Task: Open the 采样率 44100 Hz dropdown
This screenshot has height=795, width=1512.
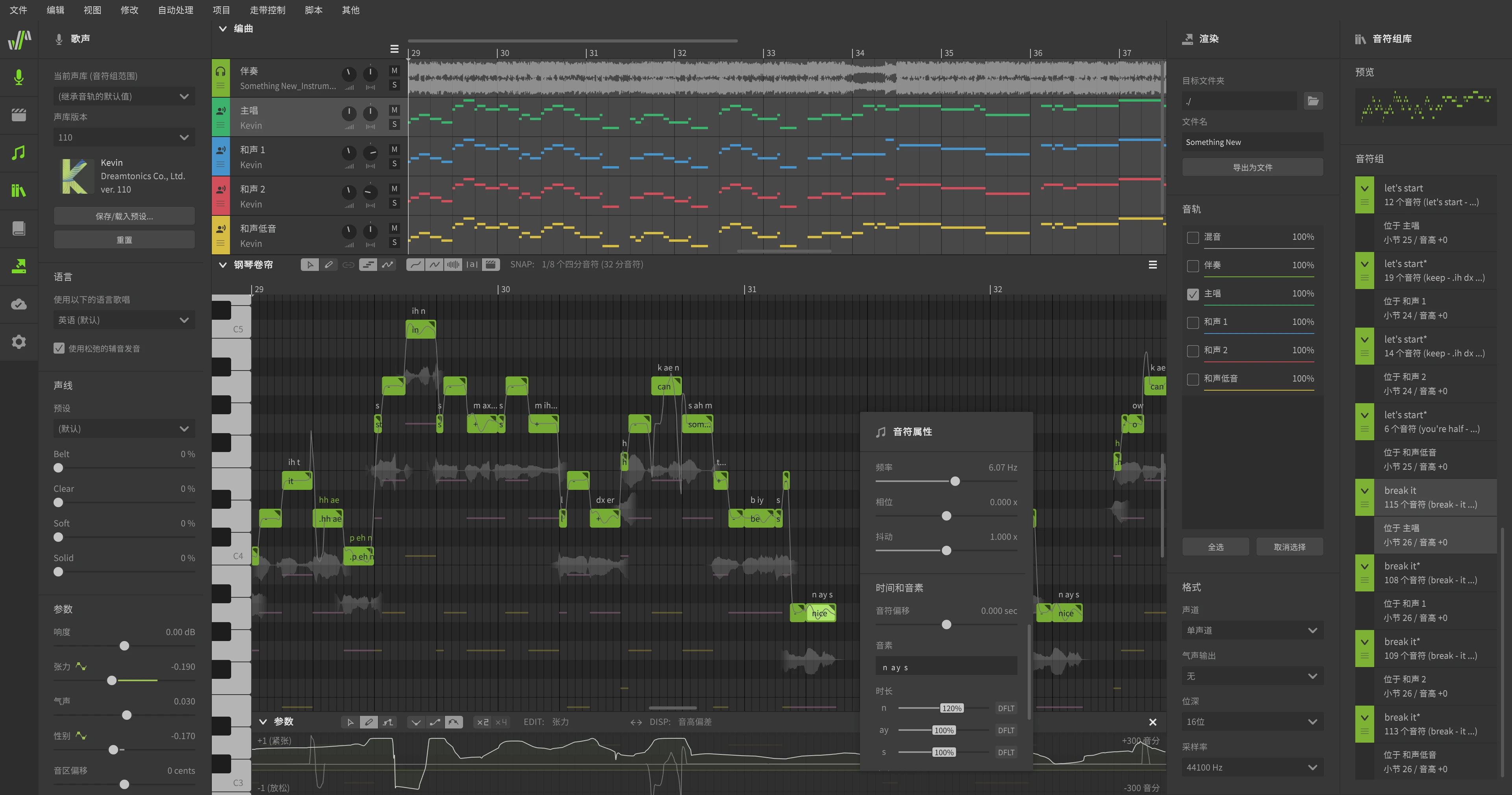Action: (x=1252, y=767)
